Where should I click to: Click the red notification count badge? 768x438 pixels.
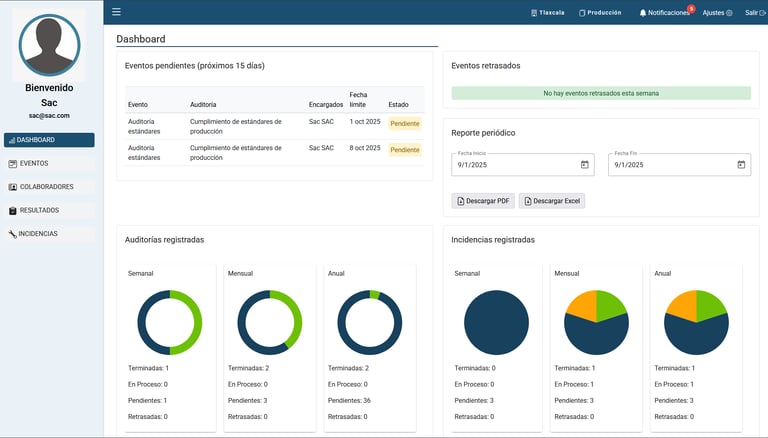(691, 8)
